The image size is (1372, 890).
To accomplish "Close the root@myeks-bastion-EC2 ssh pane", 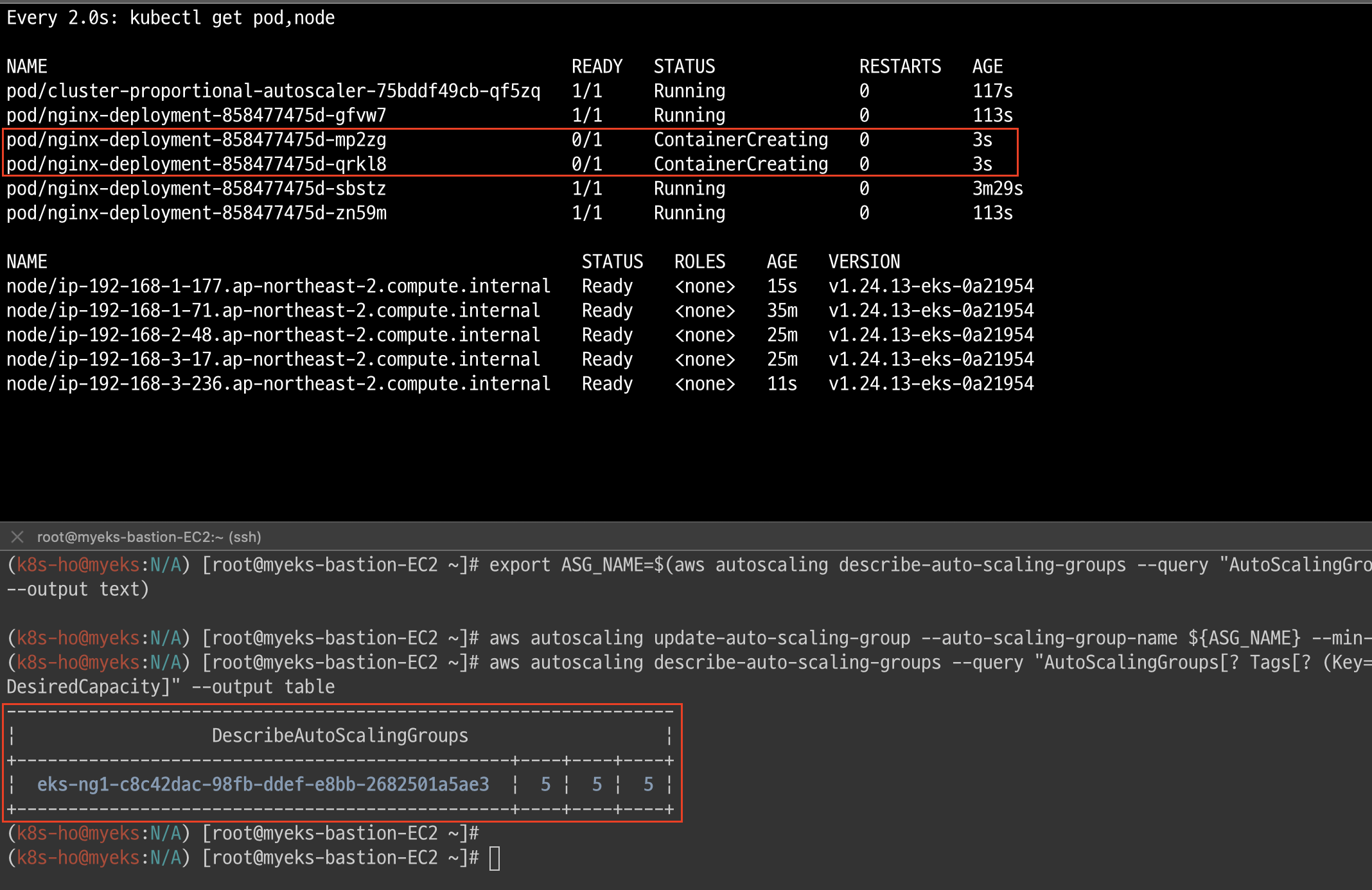I will 17,537.
